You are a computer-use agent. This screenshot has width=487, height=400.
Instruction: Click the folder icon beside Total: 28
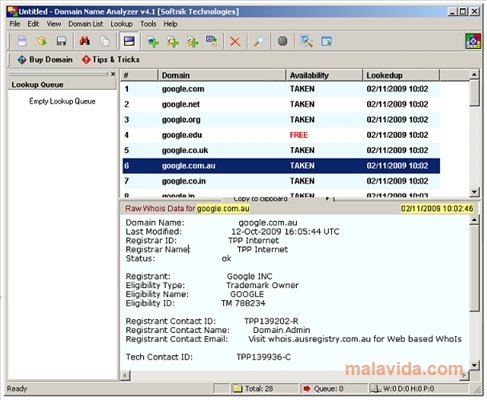pyautogui.click(x=237, y=389)
